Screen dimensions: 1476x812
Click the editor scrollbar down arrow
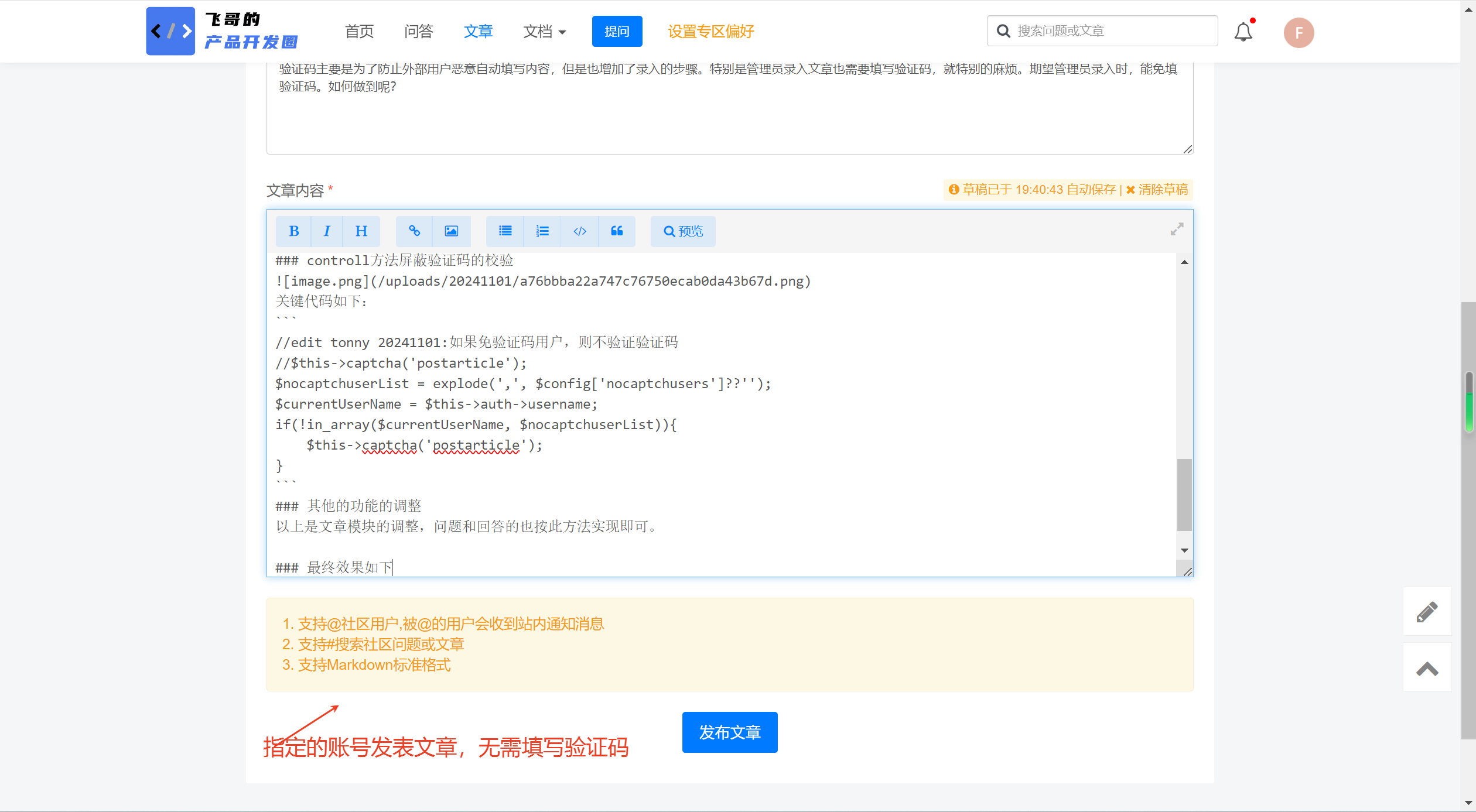tap(1184, 550)
